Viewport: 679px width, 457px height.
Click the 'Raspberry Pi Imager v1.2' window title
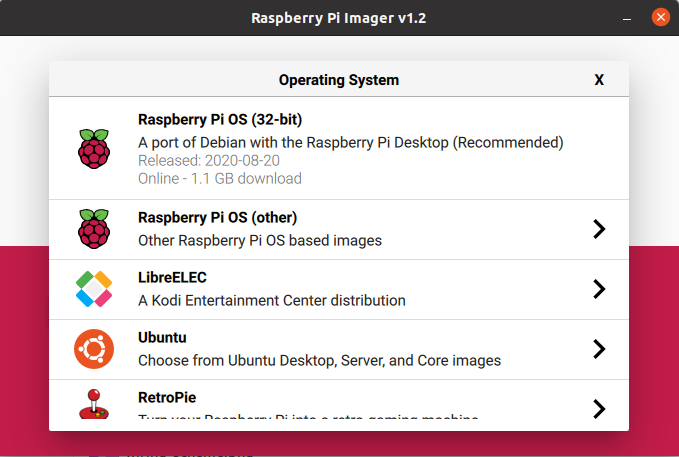[339, 18]
